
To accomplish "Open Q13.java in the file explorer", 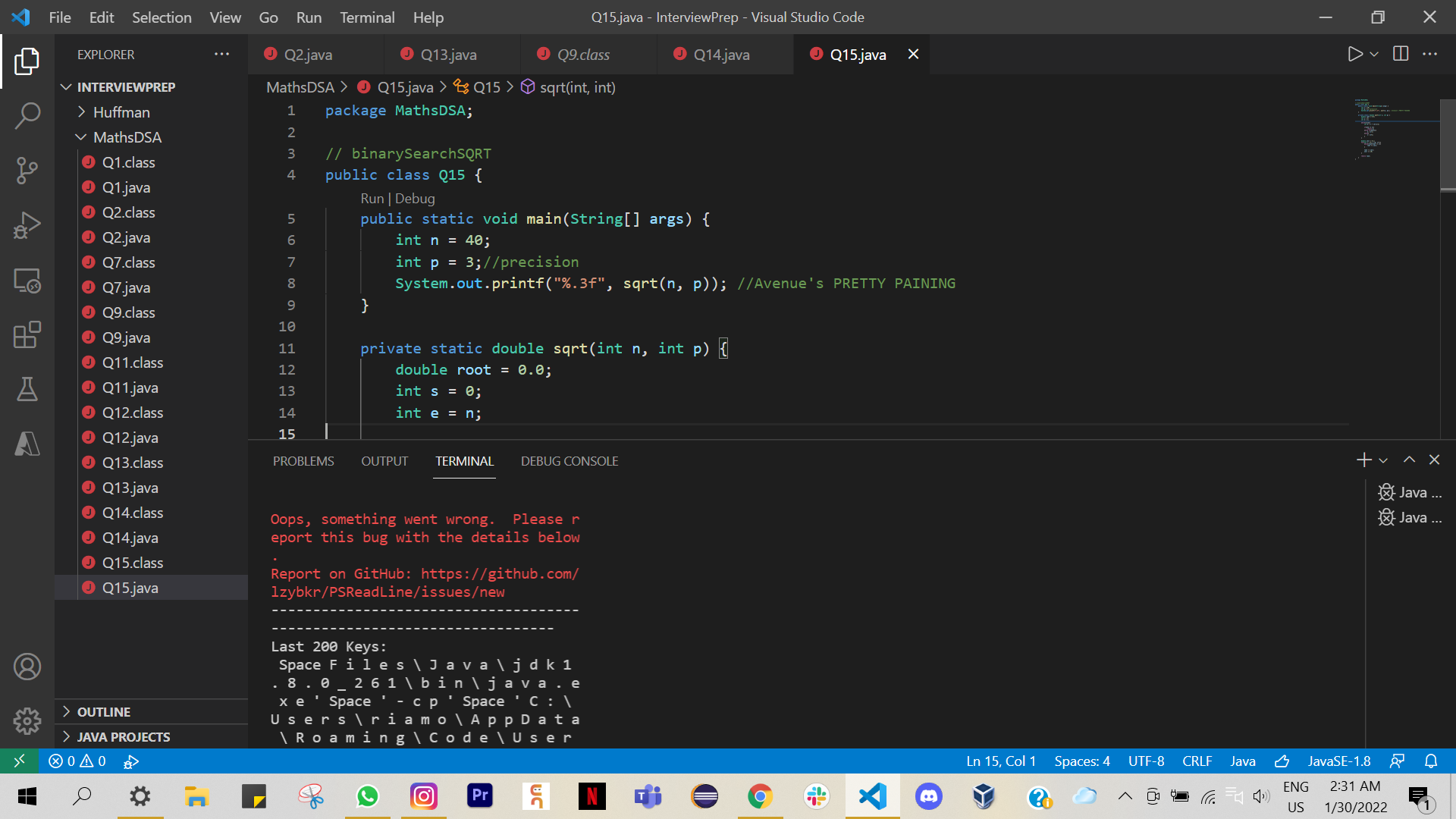I will (x=130, y=488).
